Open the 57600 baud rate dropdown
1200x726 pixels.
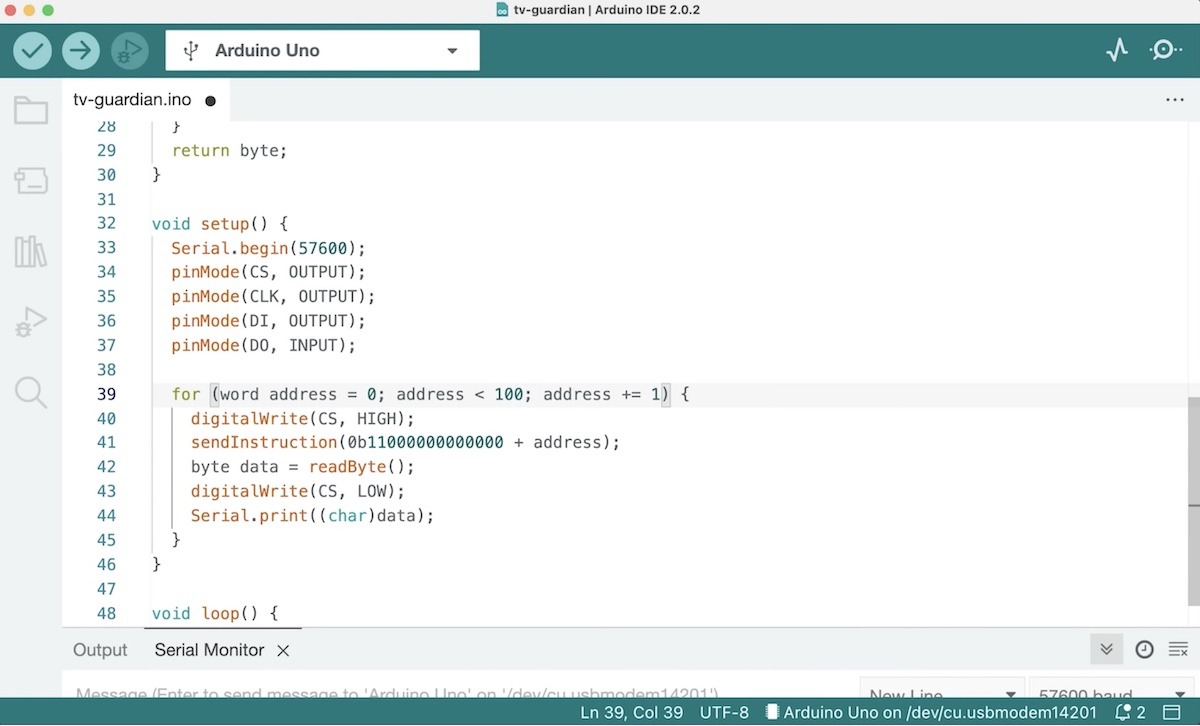tap(1110, 693)
